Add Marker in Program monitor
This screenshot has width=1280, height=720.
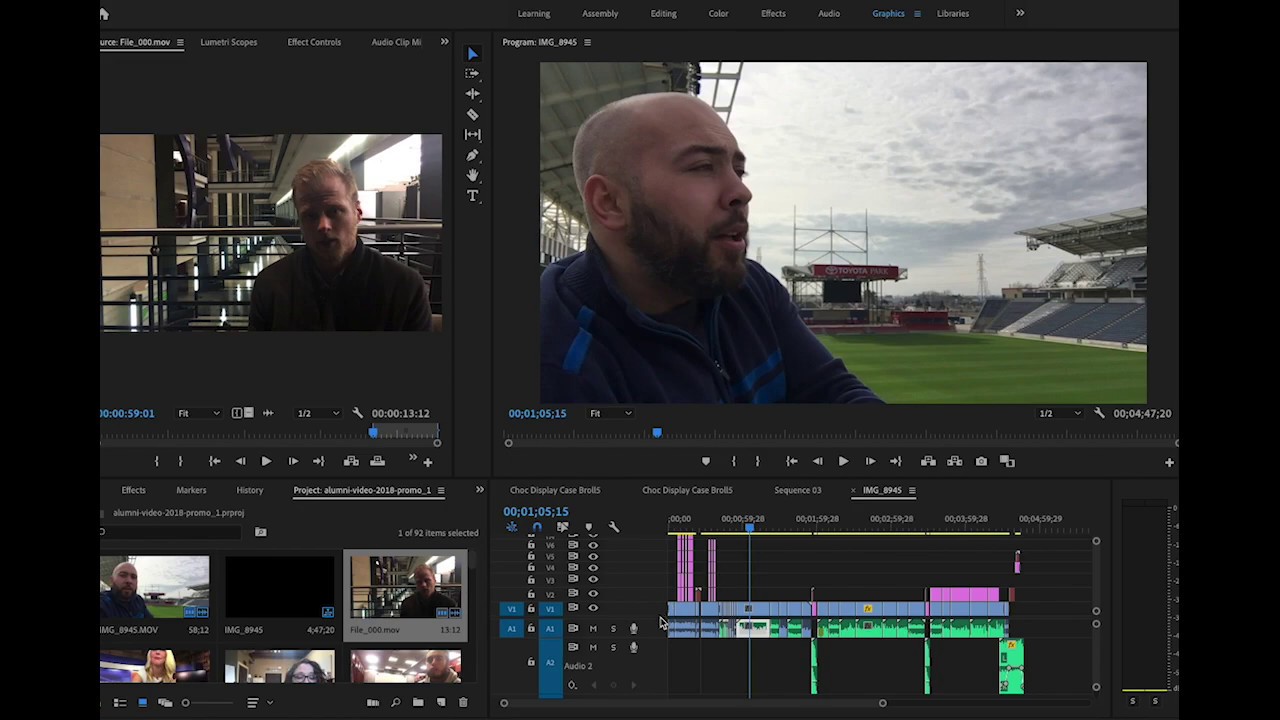[x=706, y=461]
